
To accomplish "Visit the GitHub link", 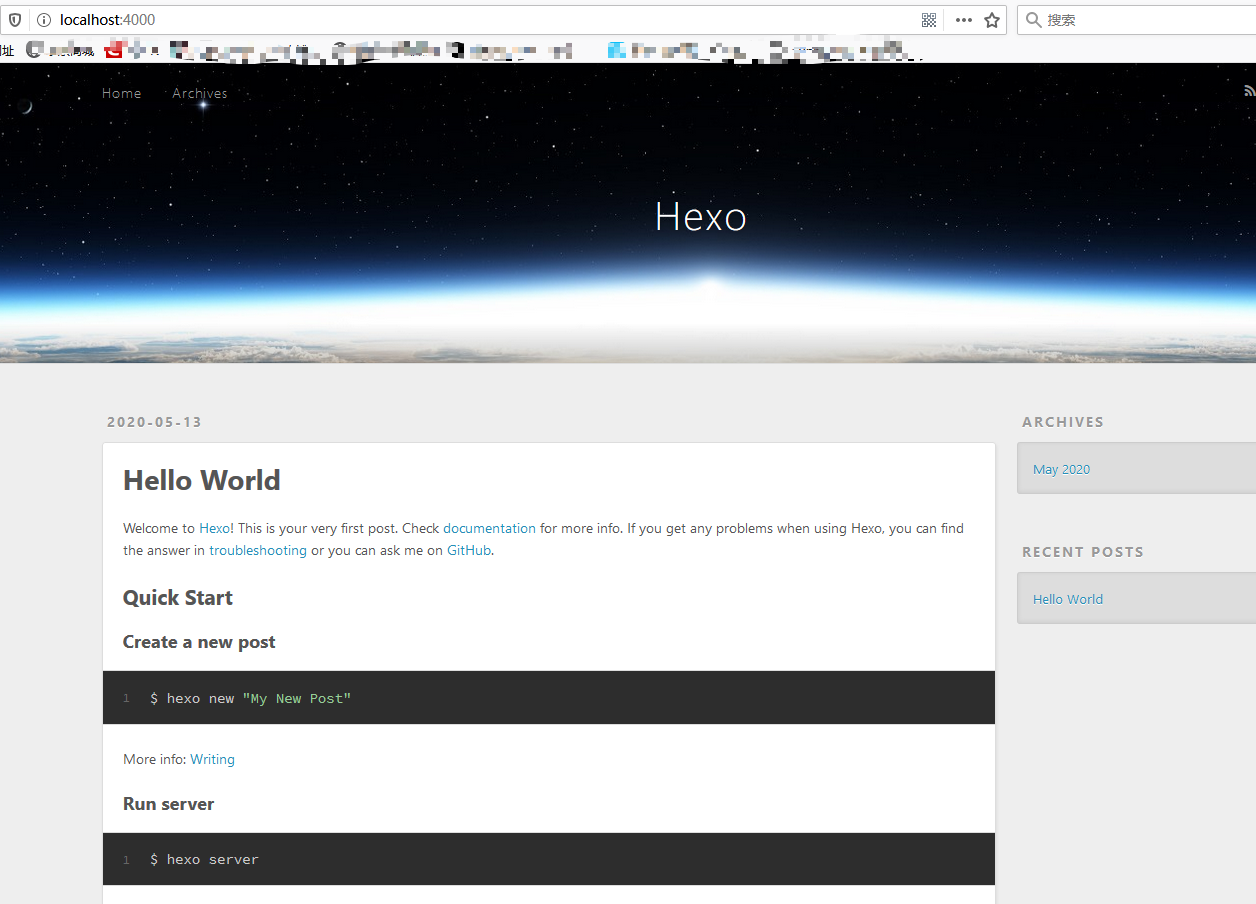I will tap(469, 550).
